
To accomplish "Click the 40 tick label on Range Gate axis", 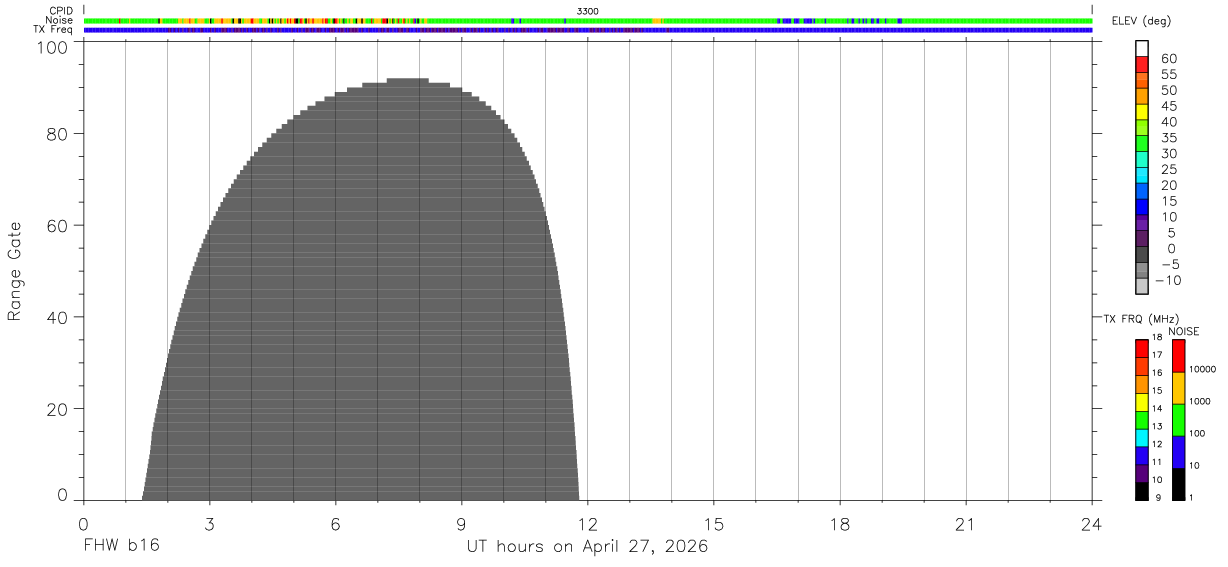I will click(56, 317).
